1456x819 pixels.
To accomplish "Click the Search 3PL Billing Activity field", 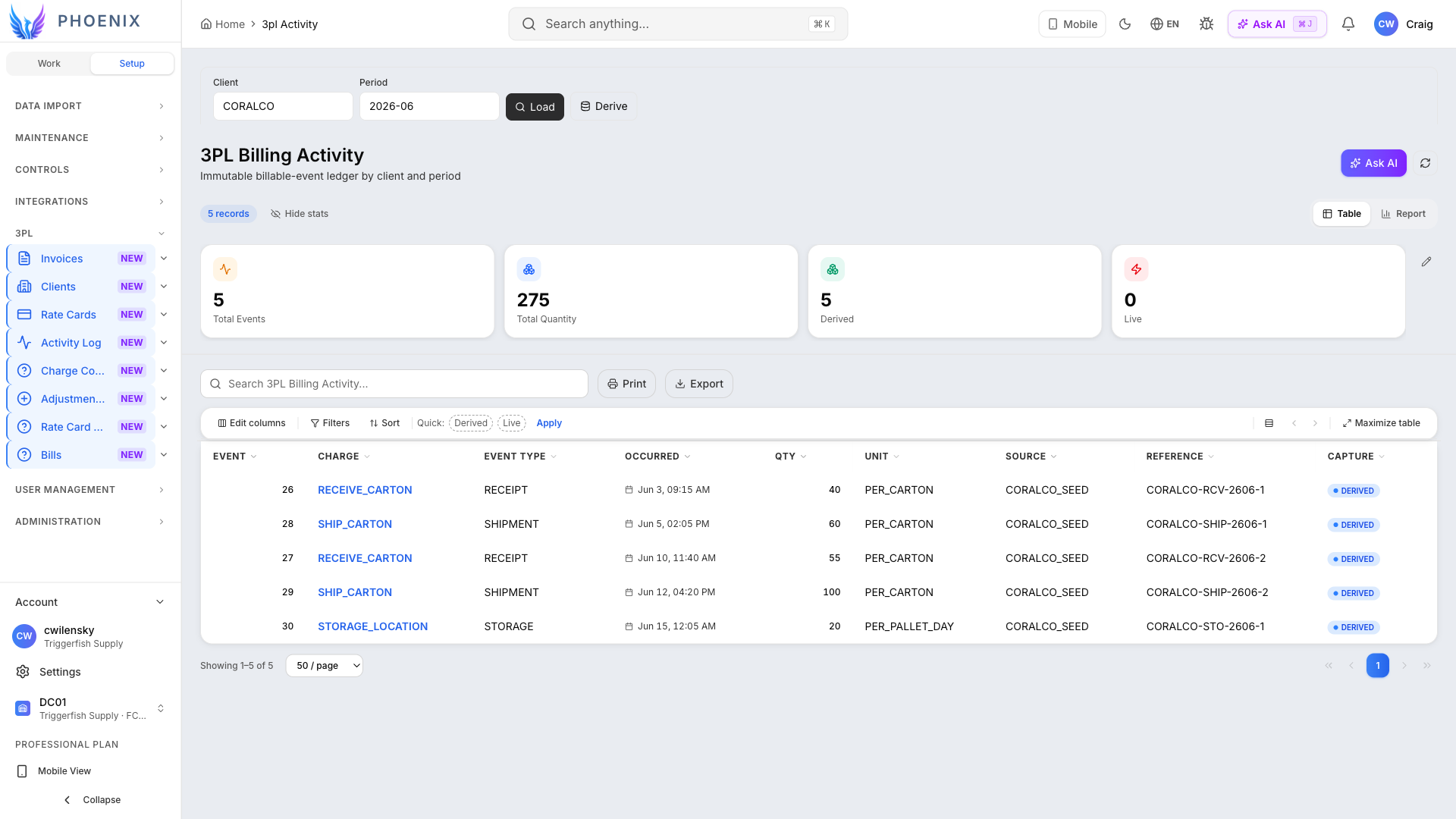I will pos(394,384).
